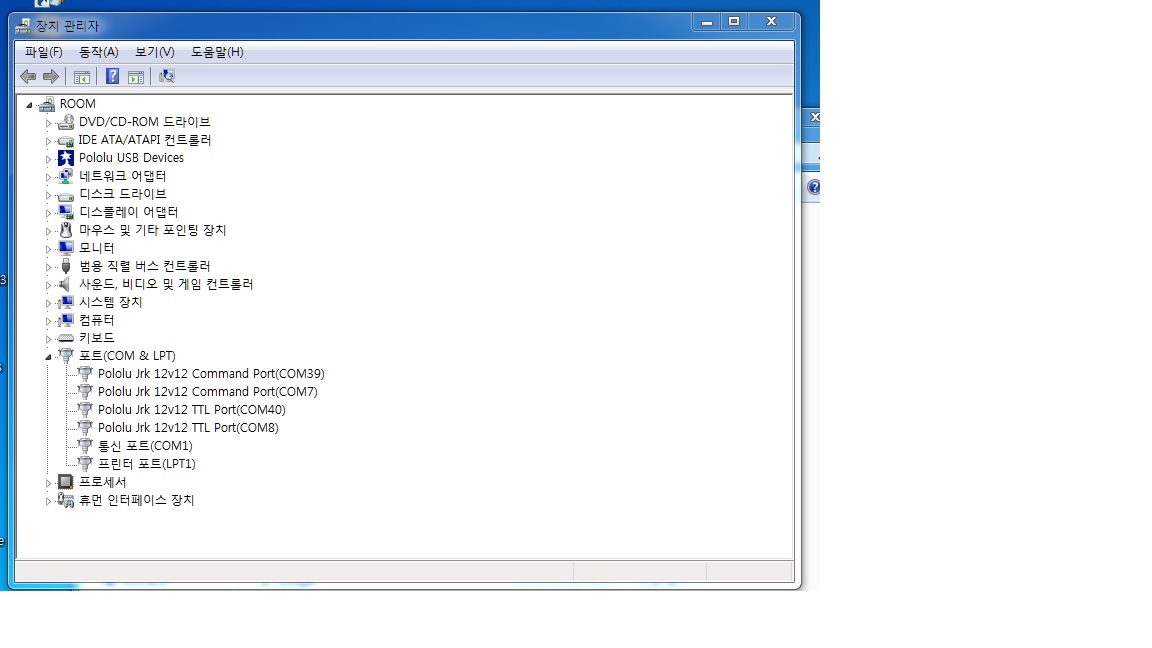The height and width of the screenshot is (648, 1152).
Task: Open the 동작(A) menu
Action: pyautogui.click(x=98, y=52)
